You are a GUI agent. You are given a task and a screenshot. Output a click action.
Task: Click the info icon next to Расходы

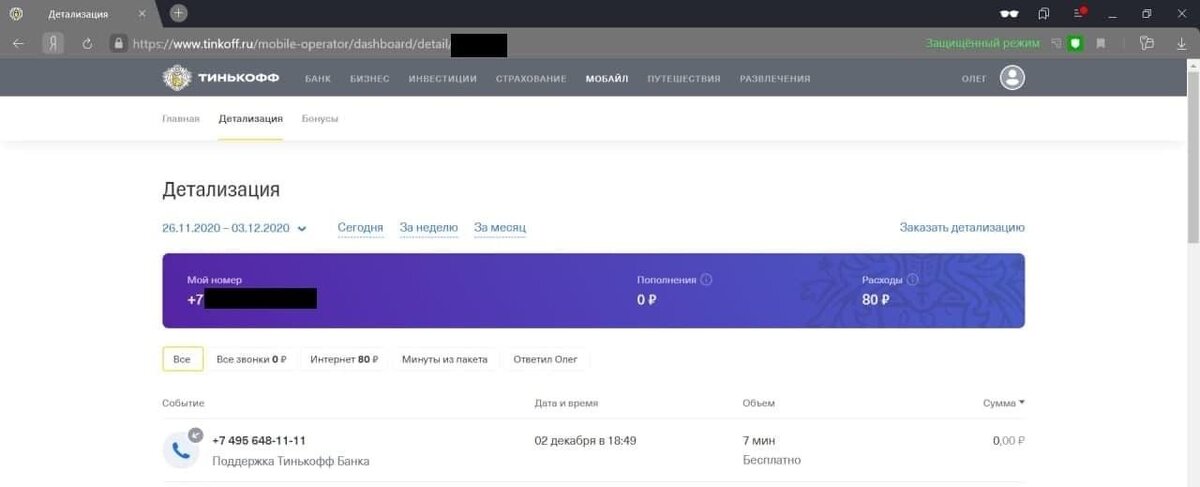(912, 280)
